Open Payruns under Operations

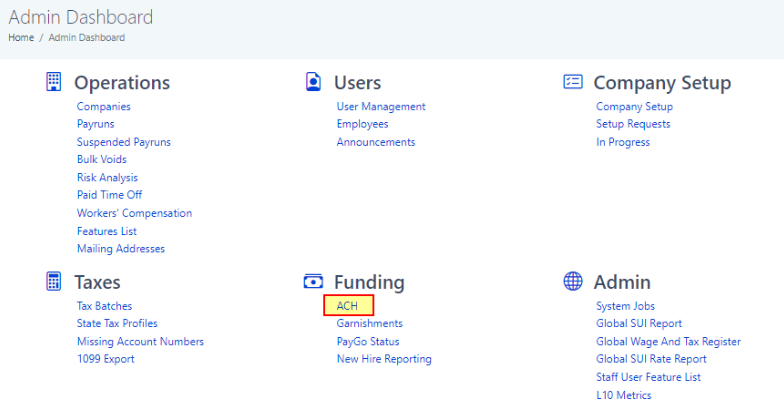point(96,124)
